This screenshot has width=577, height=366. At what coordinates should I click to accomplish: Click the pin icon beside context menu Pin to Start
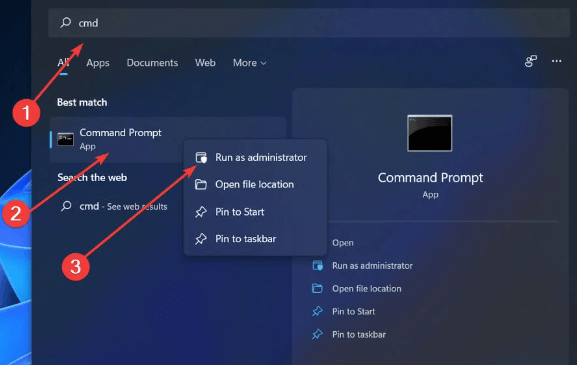click(201, 212)
